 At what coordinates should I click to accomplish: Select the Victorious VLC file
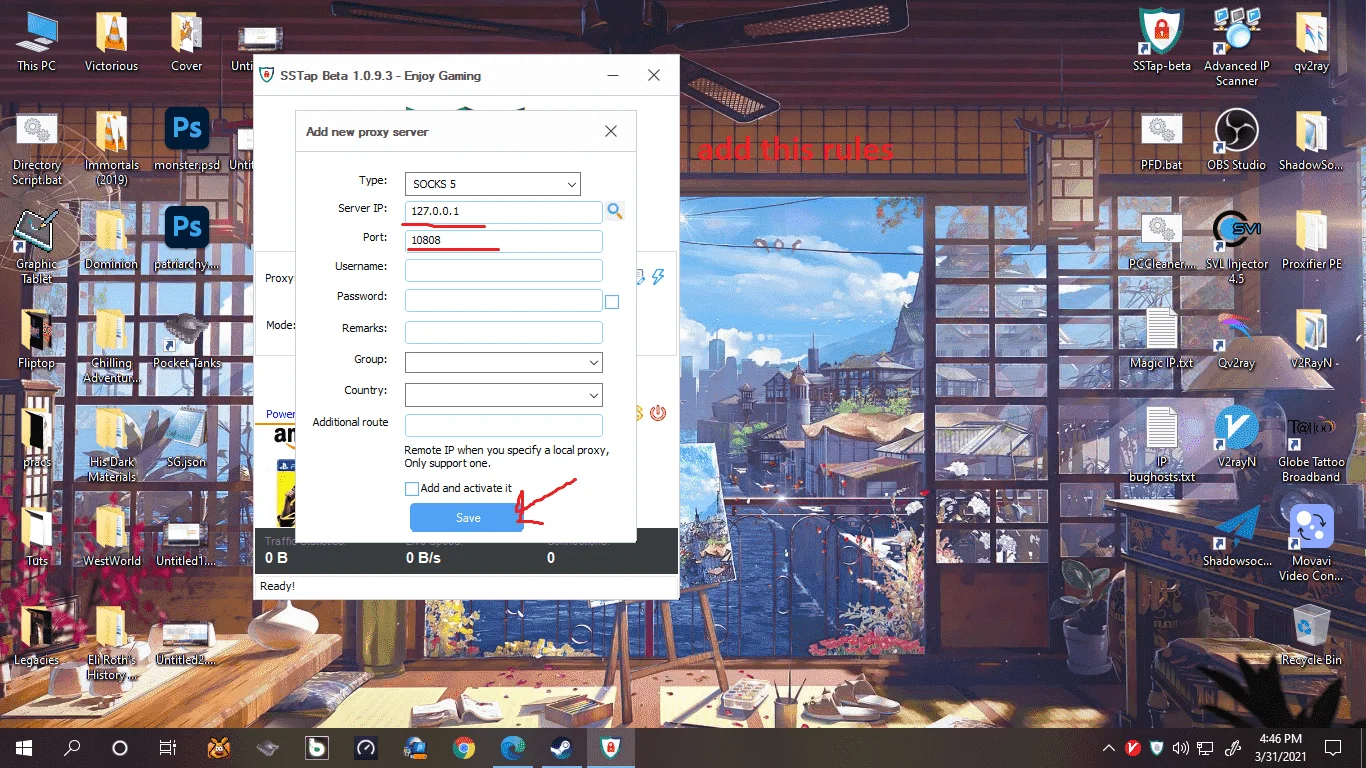(111, 41)
